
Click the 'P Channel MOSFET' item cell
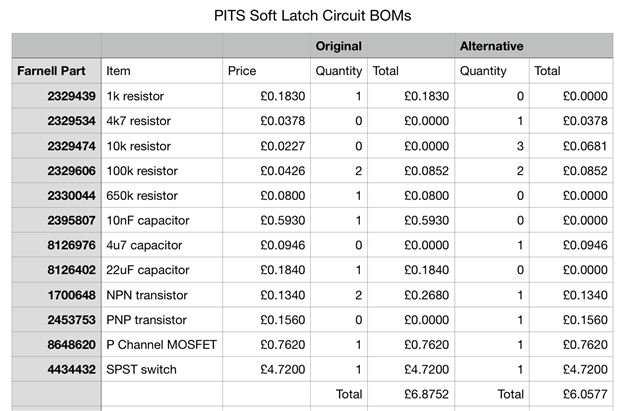click(x=161, y=345)
